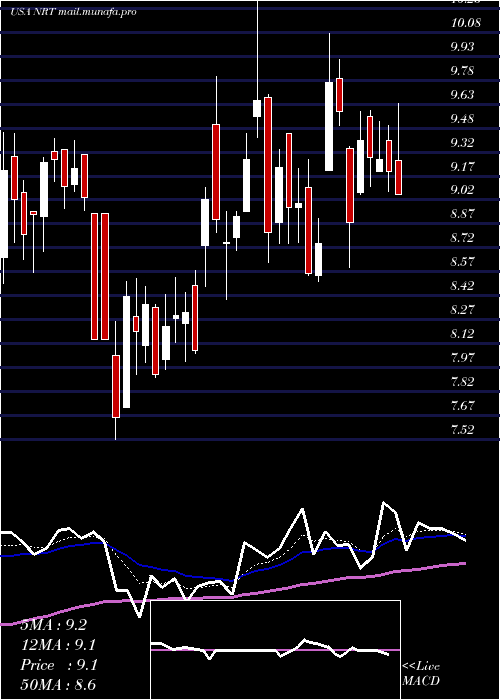500x700 pixels.
Task: Click the 7.82 price axis label
Action: pyautogui.click(x=462, y=382)
